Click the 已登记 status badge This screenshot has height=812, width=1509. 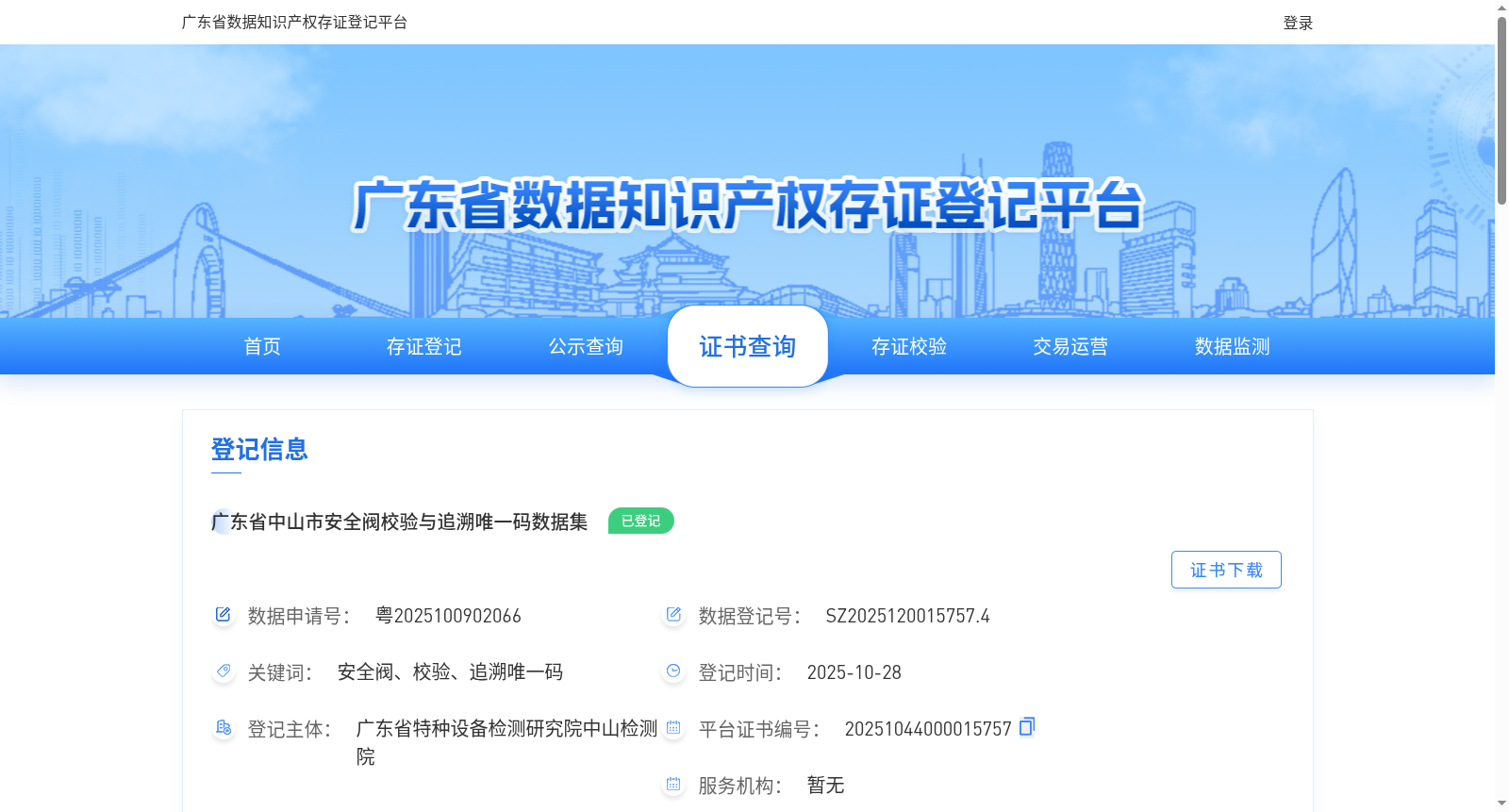click(x=641, y=521)
